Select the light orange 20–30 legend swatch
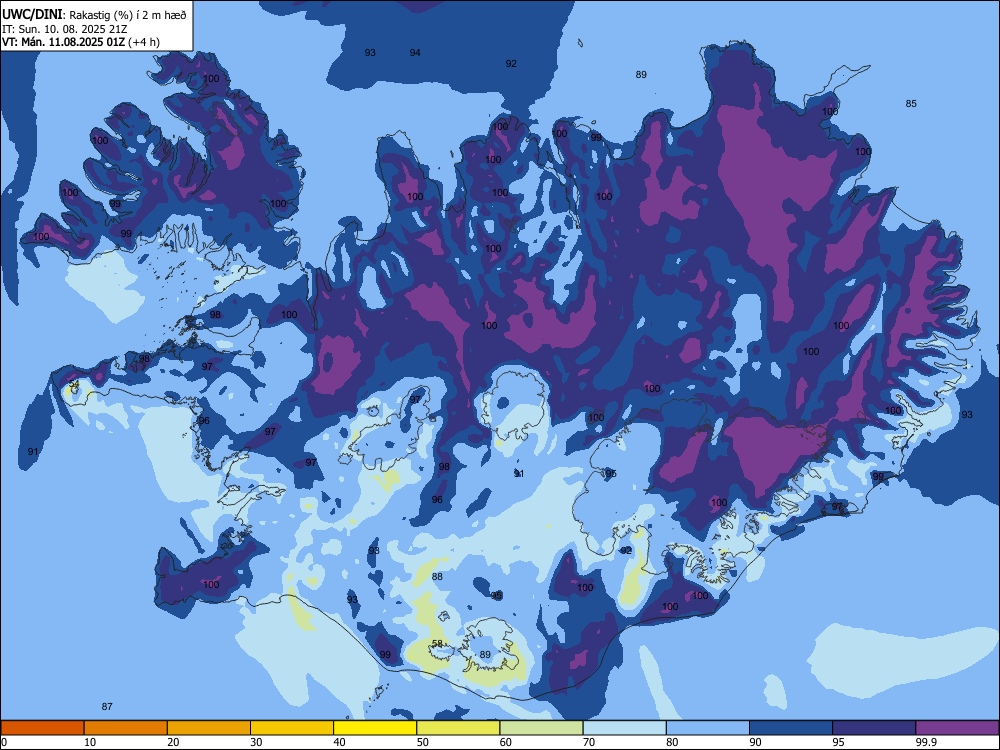This screenshot has height=750, width=1000. 209,728
